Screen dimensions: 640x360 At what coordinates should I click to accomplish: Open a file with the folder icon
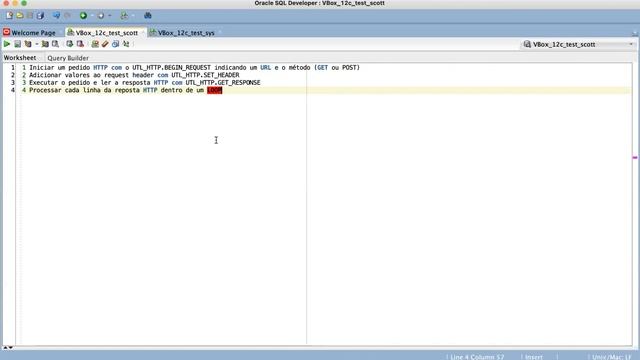click(20, 16)
